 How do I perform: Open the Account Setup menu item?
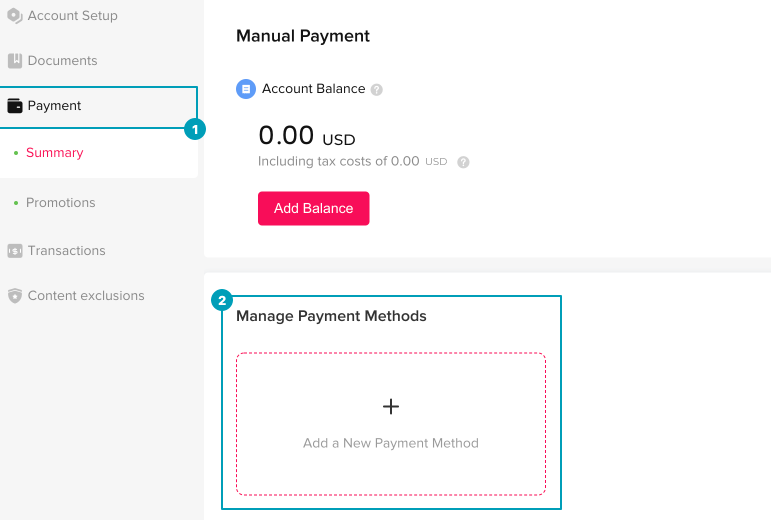click(73, 16)
